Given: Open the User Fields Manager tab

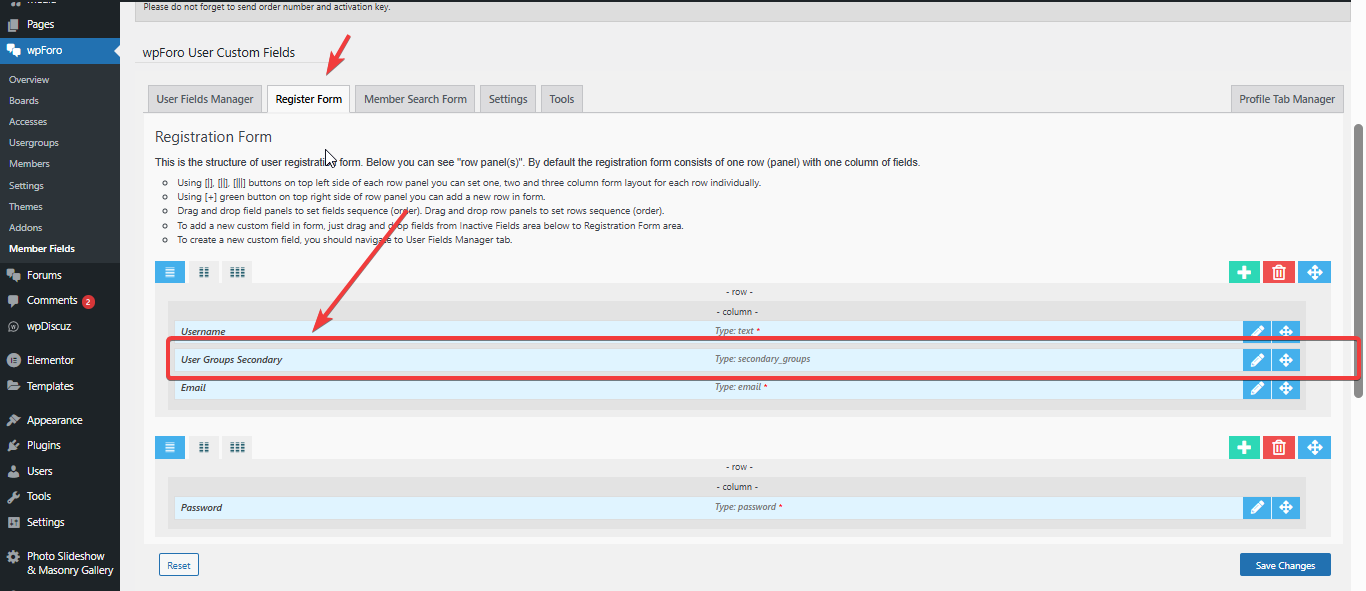Looking at the screenshot, I should click(205, 99).
